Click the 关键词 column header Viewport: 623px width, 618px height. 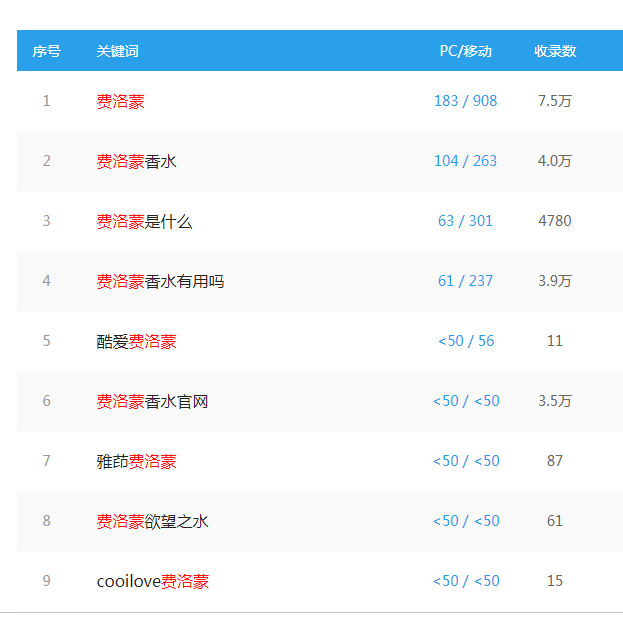118,51
